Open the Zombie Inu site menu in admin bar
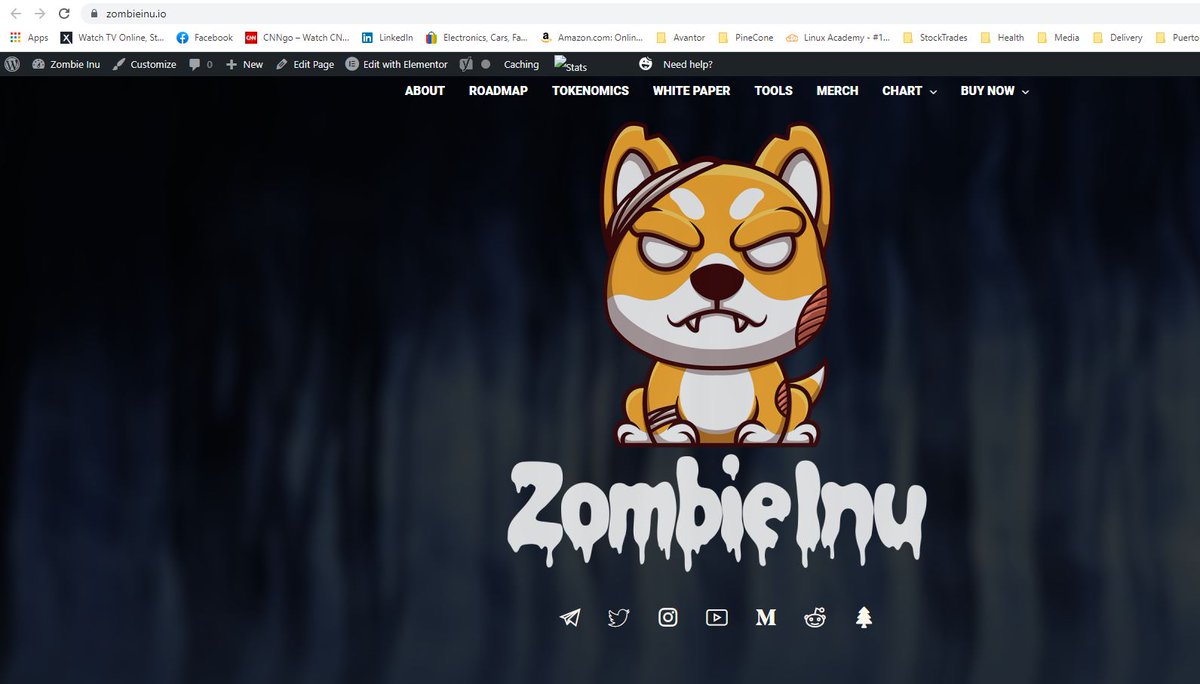Viewport: 1200px width, 684px height. (x=66, y=64)
